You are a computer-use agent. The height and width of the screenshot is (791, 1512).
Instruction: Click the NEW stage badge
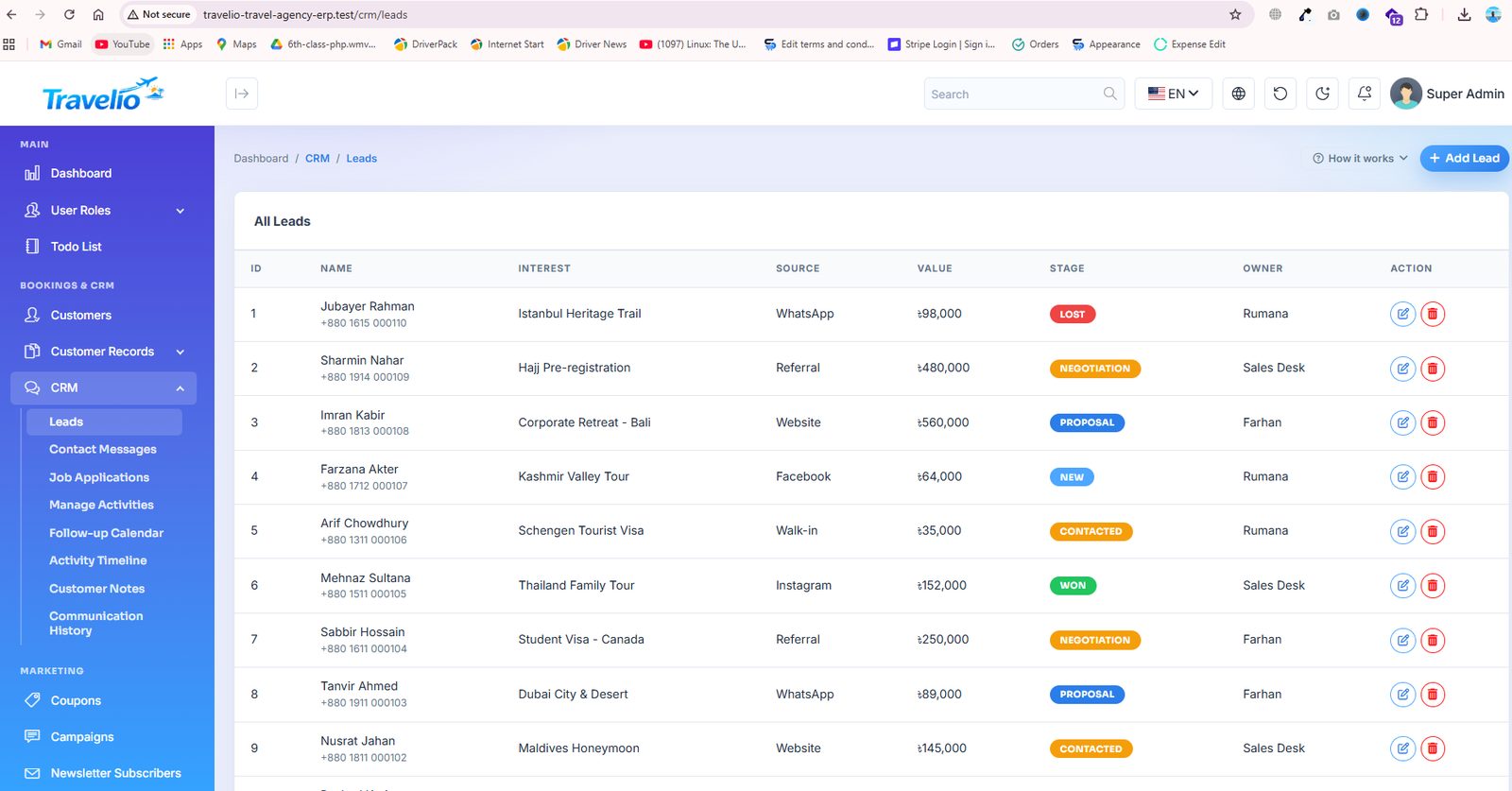[1072, 477]
